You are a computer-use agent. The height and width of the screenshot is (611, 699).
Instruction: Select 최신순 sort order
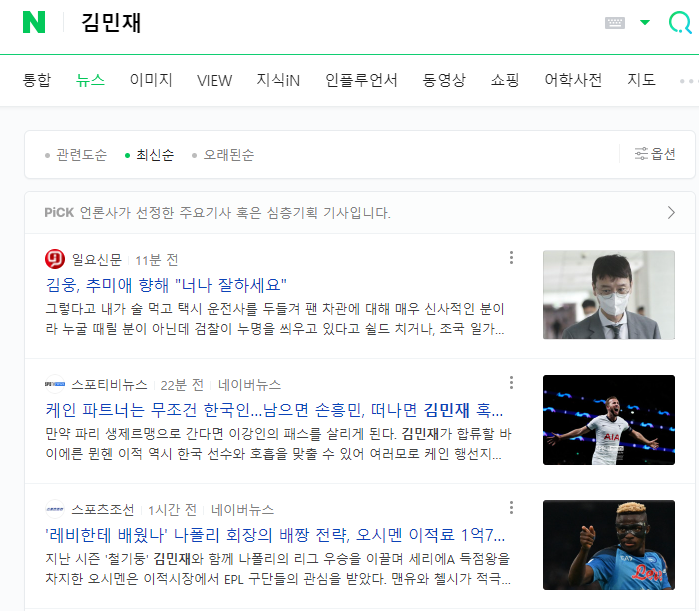(x=150, y=155)
